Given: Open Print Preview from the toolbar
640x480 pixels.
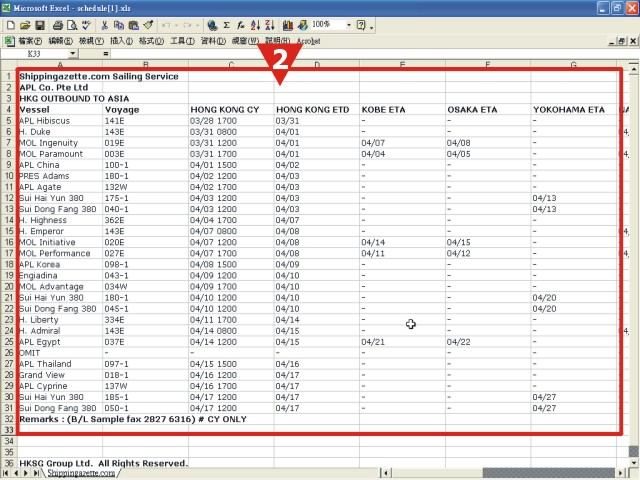Looking at the screenshot, I should tap(71, 24).
